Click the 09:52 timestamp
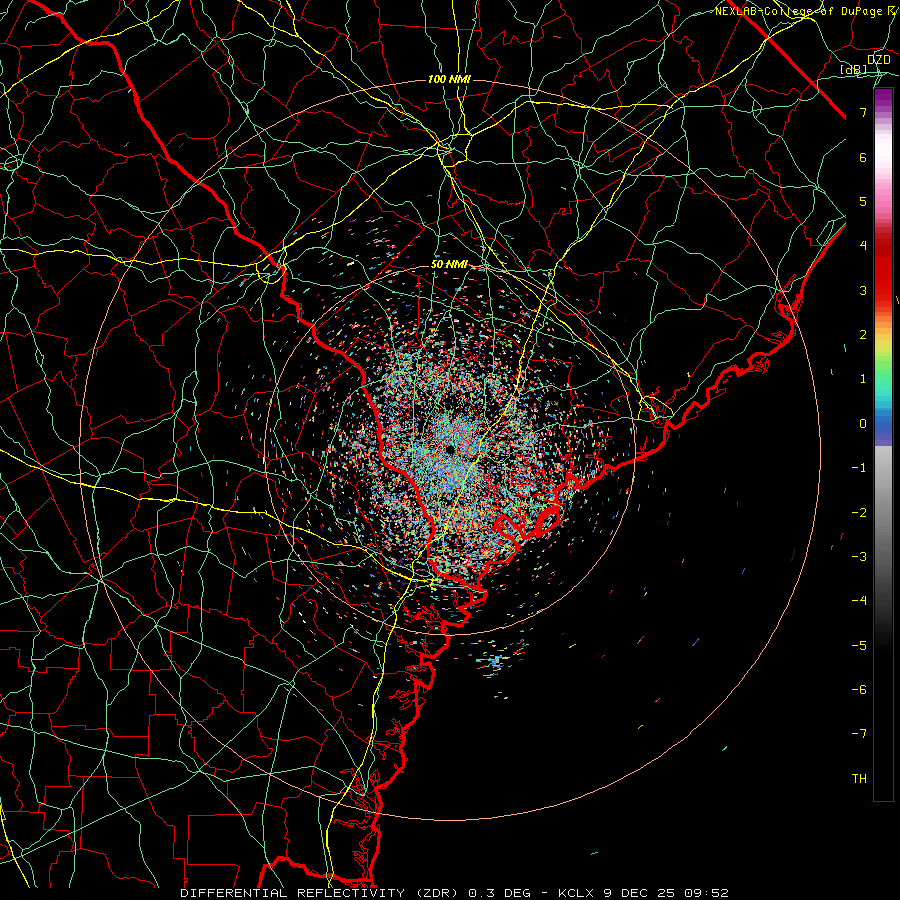The height and width of the screenshot is (900, 900). point(706,893)
